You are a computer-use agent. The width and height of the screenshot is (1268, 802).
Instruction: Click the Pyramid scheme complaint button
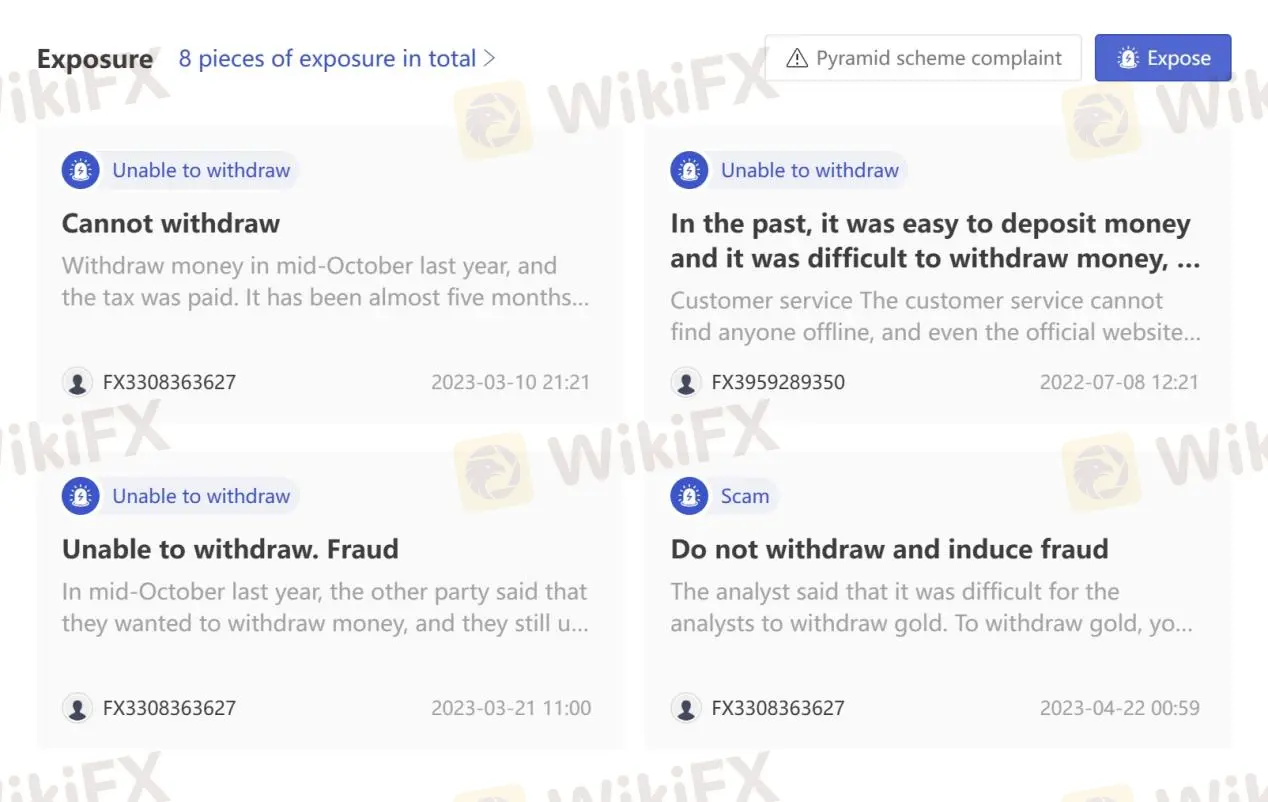(x=922, y=57)
